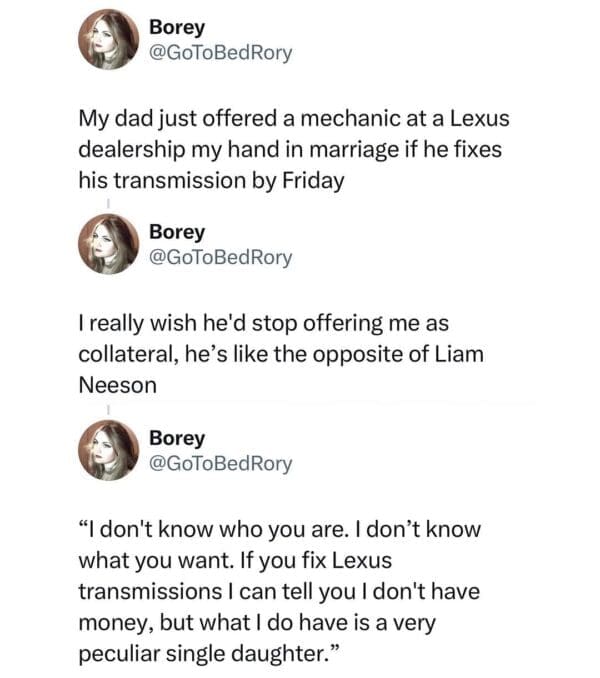600x678 pixels.
Task: Click the @GoToBedRory handle above the collateral tweet
Action: click(x=220, y=258)
